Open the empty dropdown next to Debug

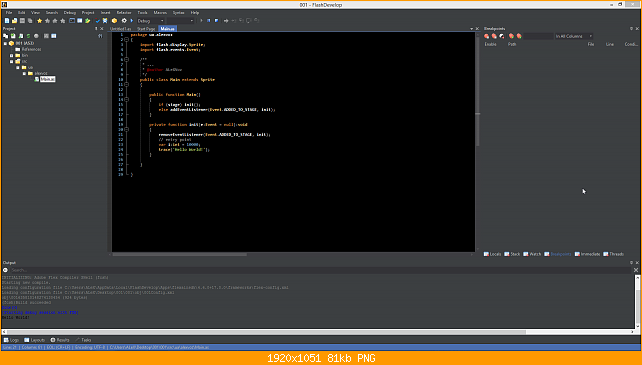click(x=180, y=20)
